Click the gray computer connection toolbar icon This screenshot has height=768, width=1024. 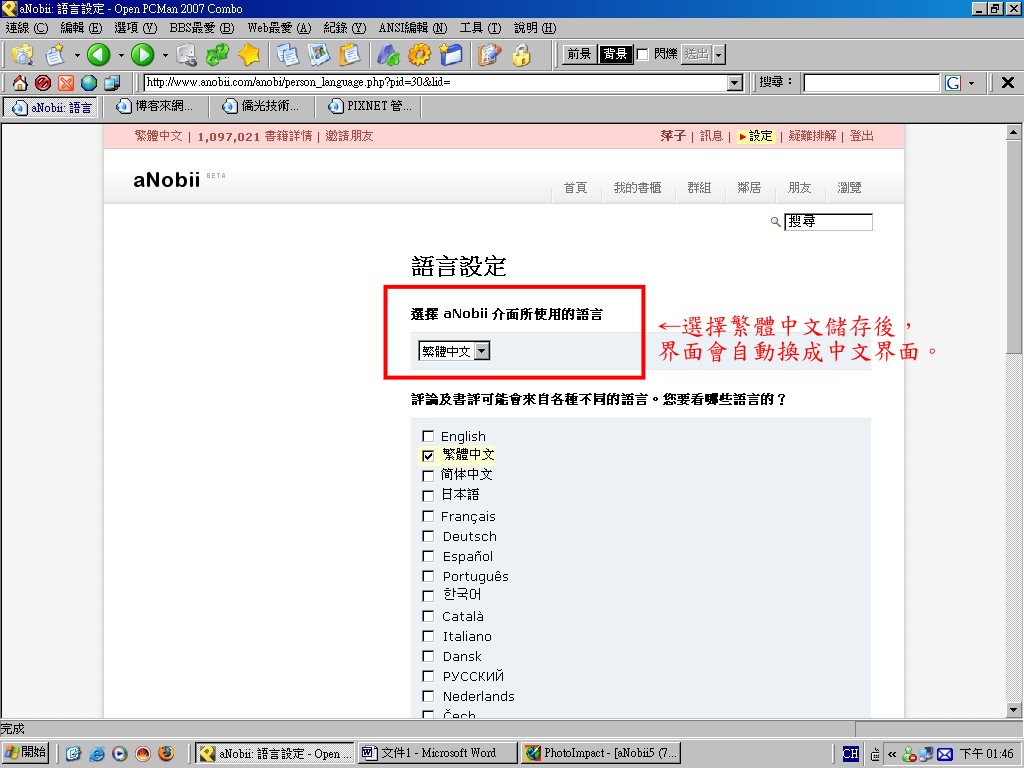pos(186,55)
